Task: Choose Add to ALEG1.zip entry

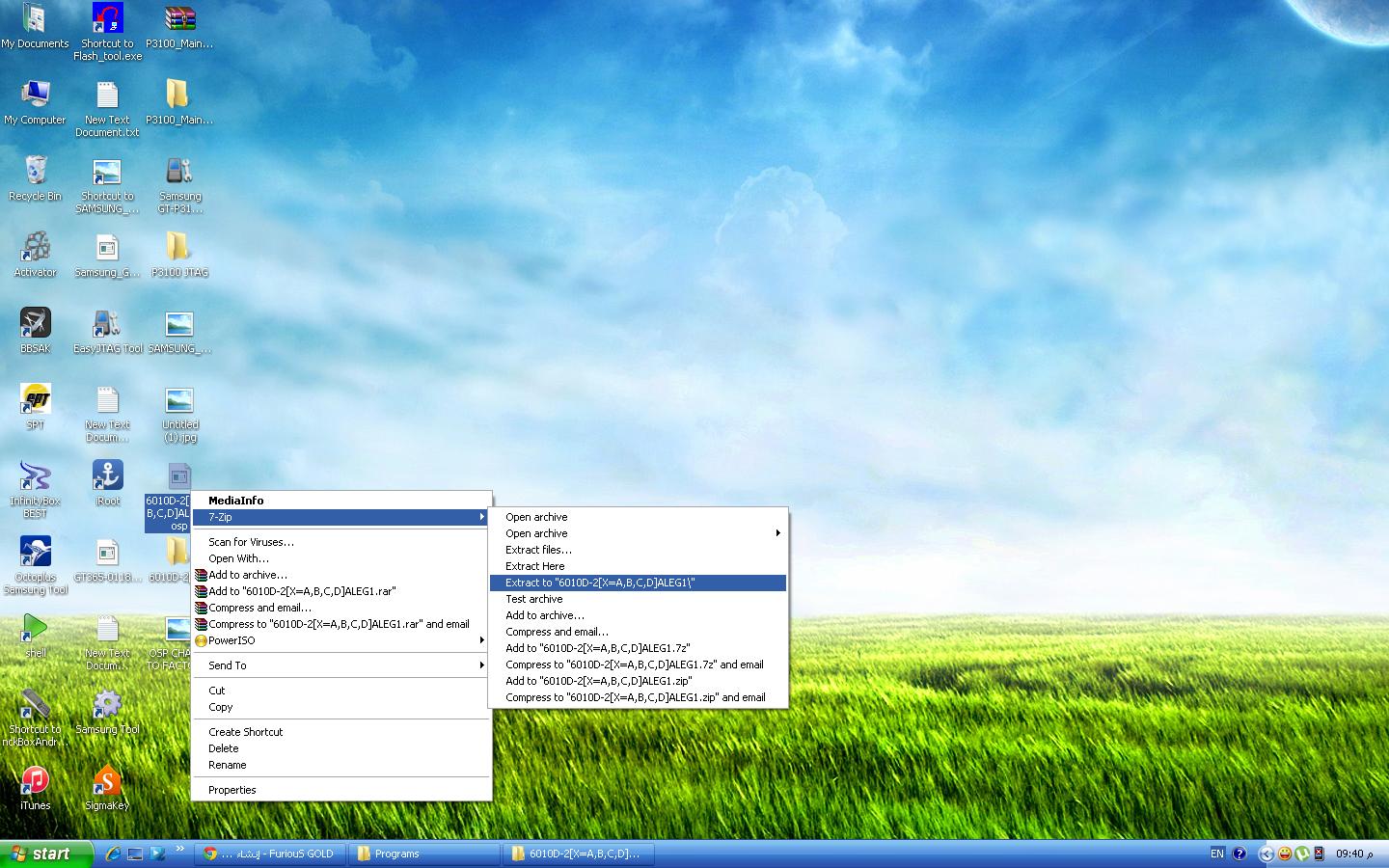Action: click(x=639, y=681)
